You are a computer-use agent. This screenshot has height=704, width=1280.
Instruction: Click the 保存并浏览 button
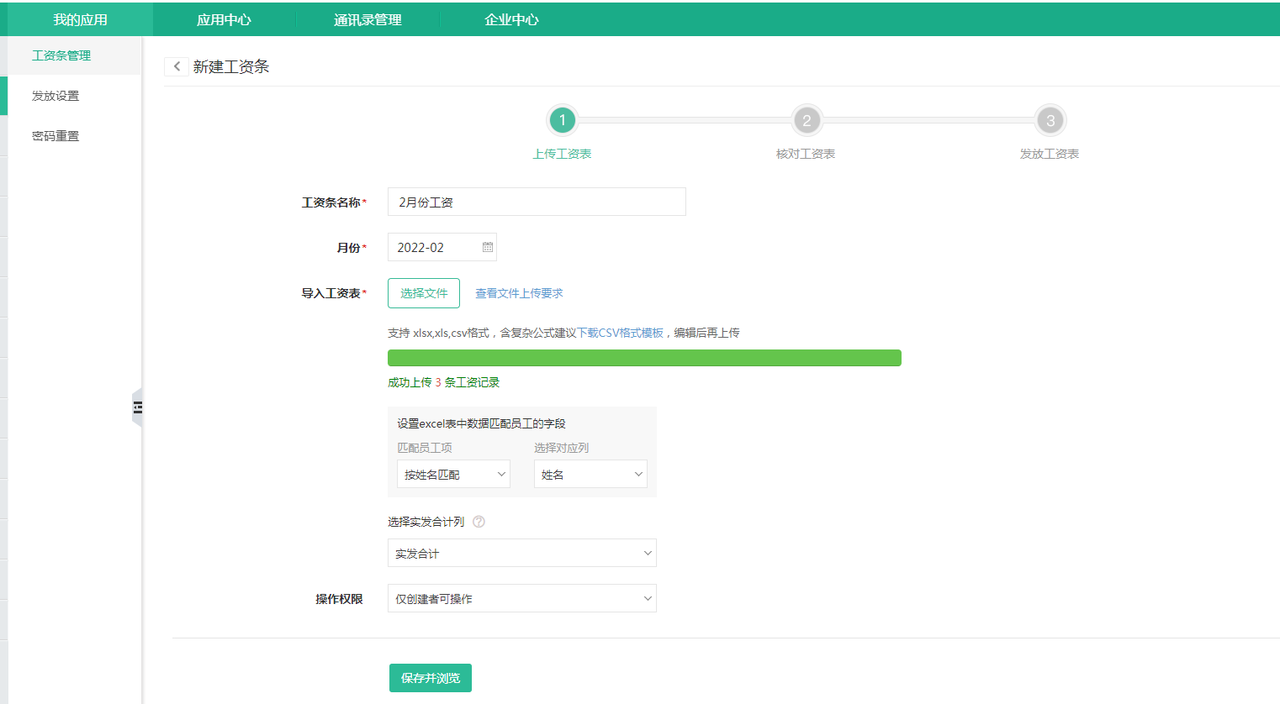tap(430, 678)
